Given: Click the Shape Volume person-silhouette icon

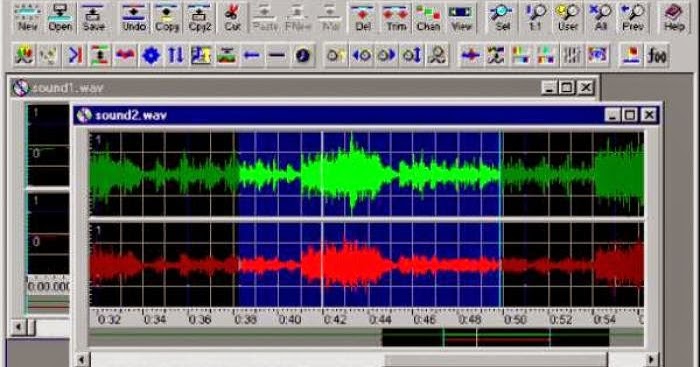Looking at the screenshot, I should click(437, 55).
